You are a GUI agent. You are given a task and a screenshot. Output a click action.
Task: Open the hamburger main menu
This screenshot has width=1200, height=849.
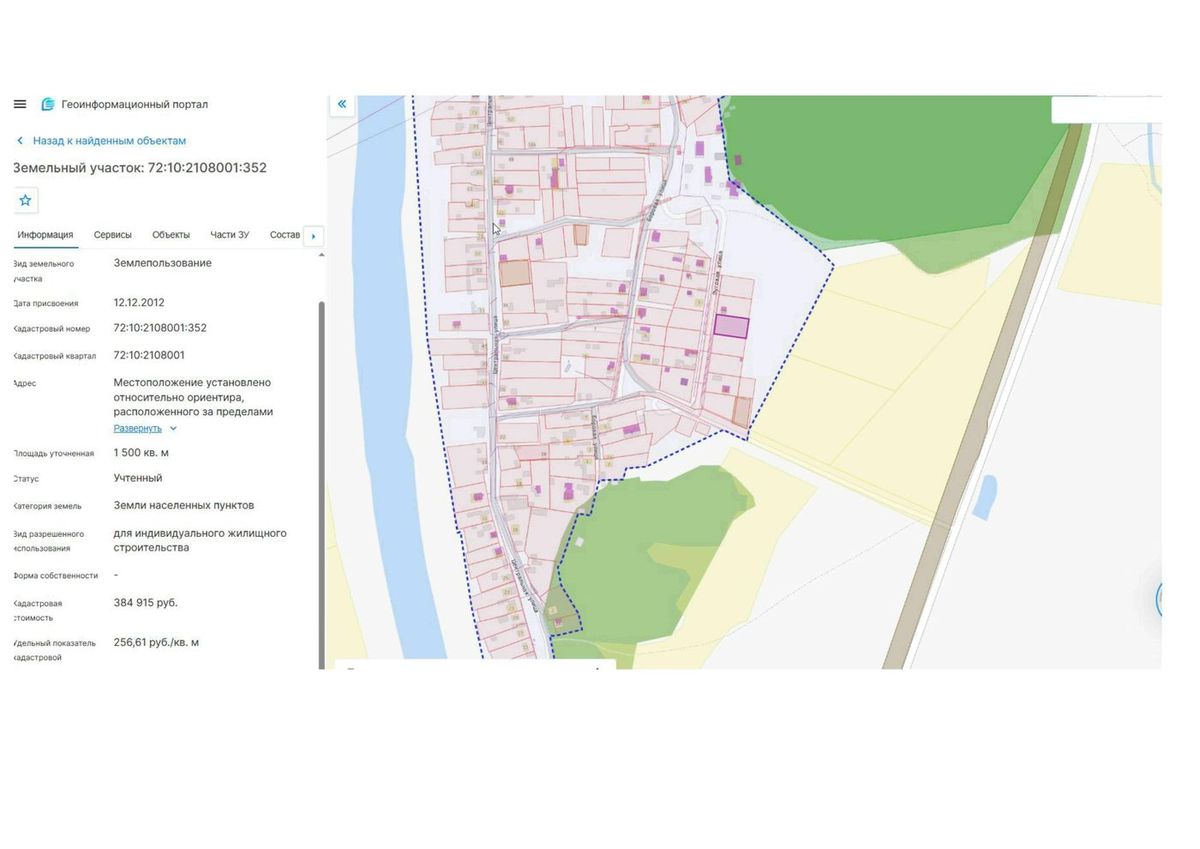[x=20, y=104]
